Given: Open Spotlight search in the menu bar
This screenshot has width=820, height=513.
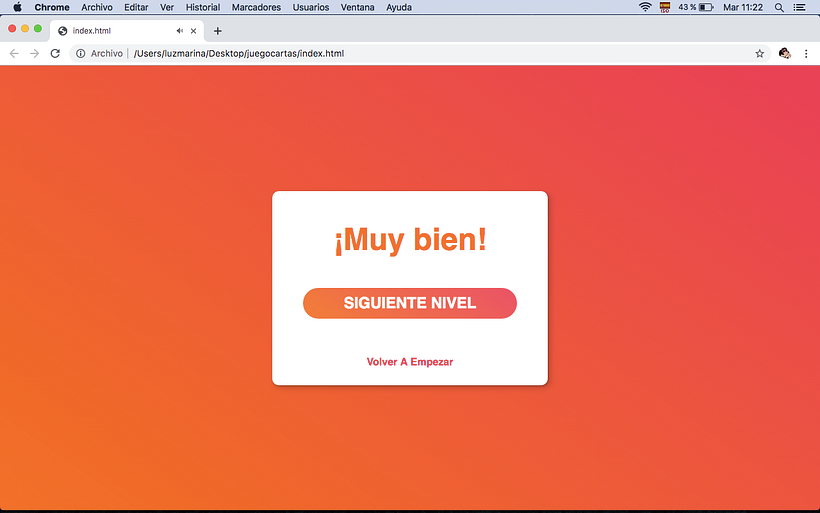Looking at the screenshot, I should tap(779, 7).
